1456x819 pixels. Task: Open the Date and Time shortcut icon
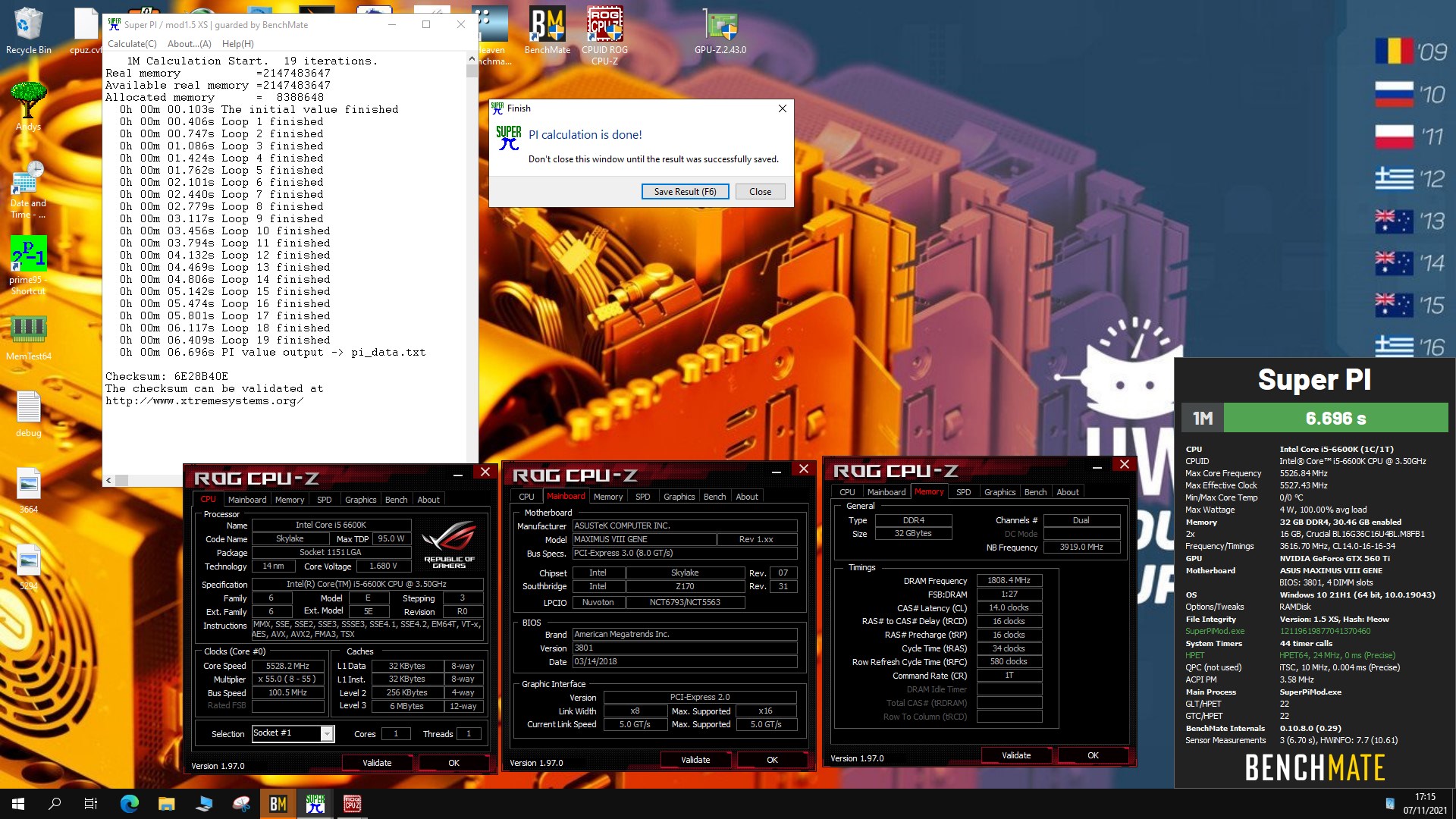coord(28,190)
